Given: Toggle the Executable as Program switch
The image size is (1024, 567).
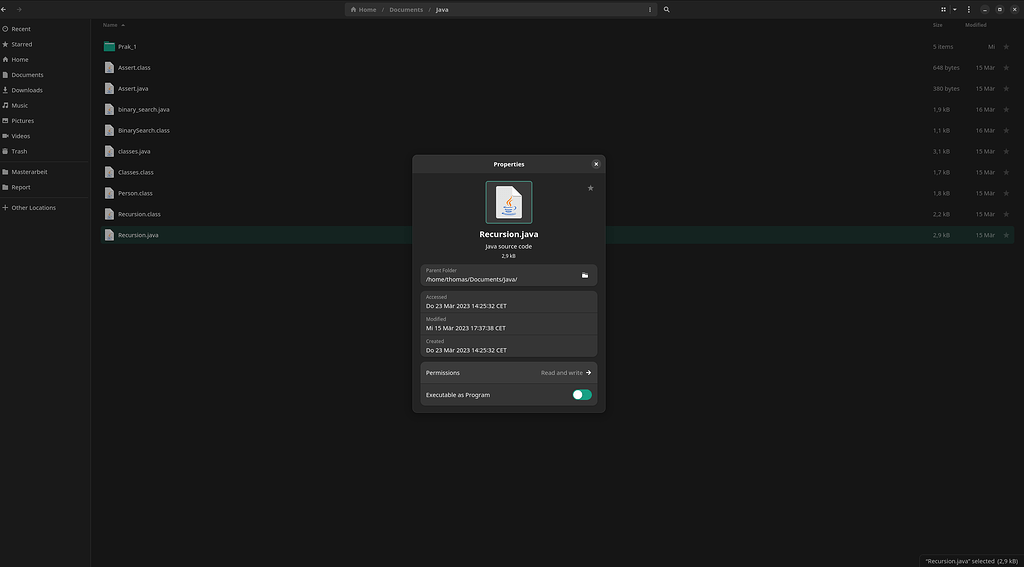Looking at the screenshot, I should 582,395.
